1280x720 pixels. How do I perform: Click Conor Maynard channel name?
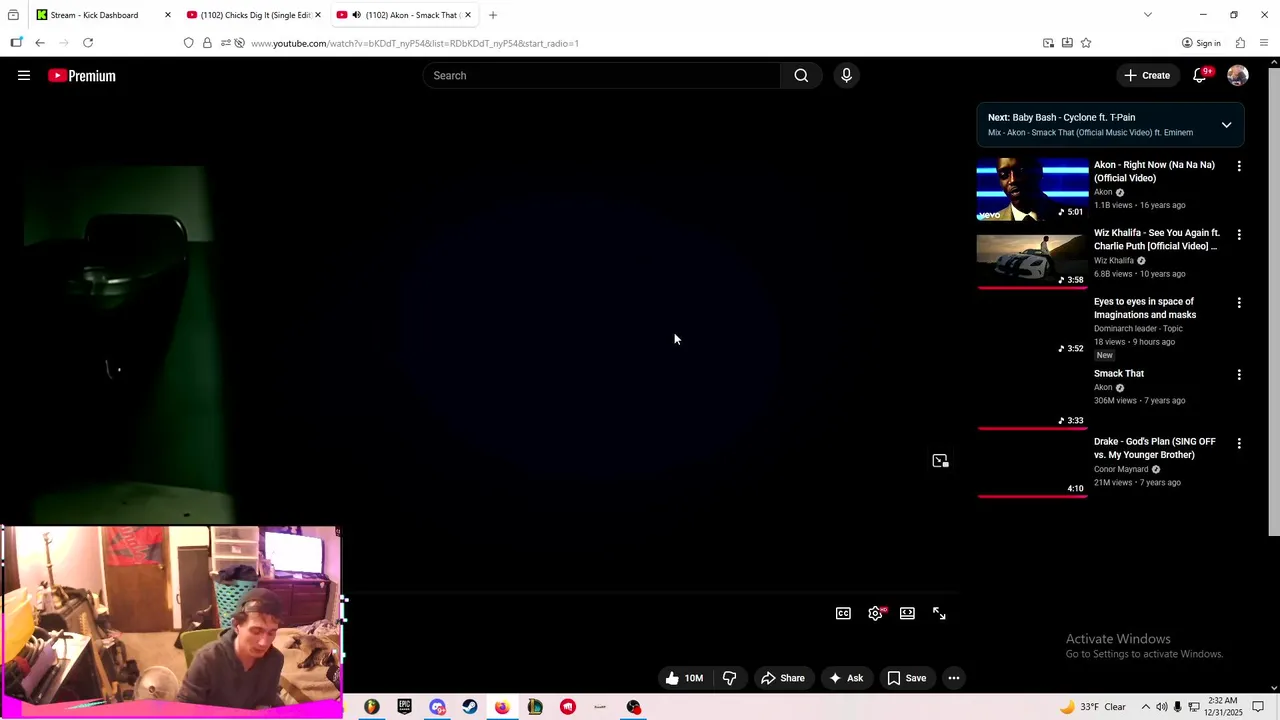pyautogui.click(x=1121, y=469)
